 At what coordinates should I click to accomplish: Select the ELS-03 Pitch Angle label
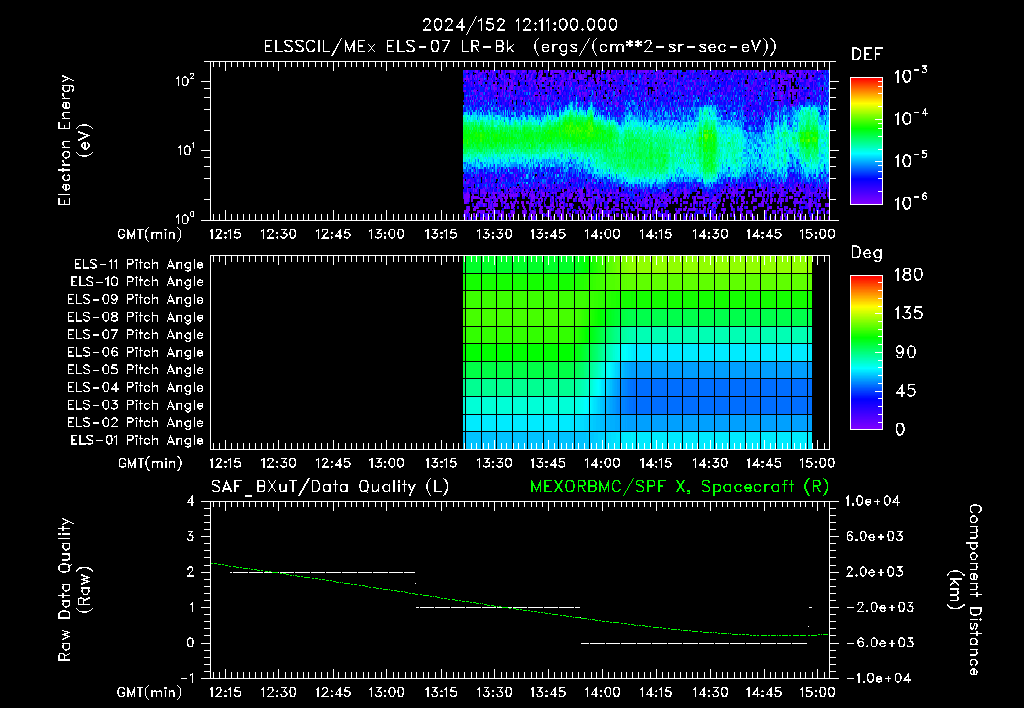(x=135, y=405)
